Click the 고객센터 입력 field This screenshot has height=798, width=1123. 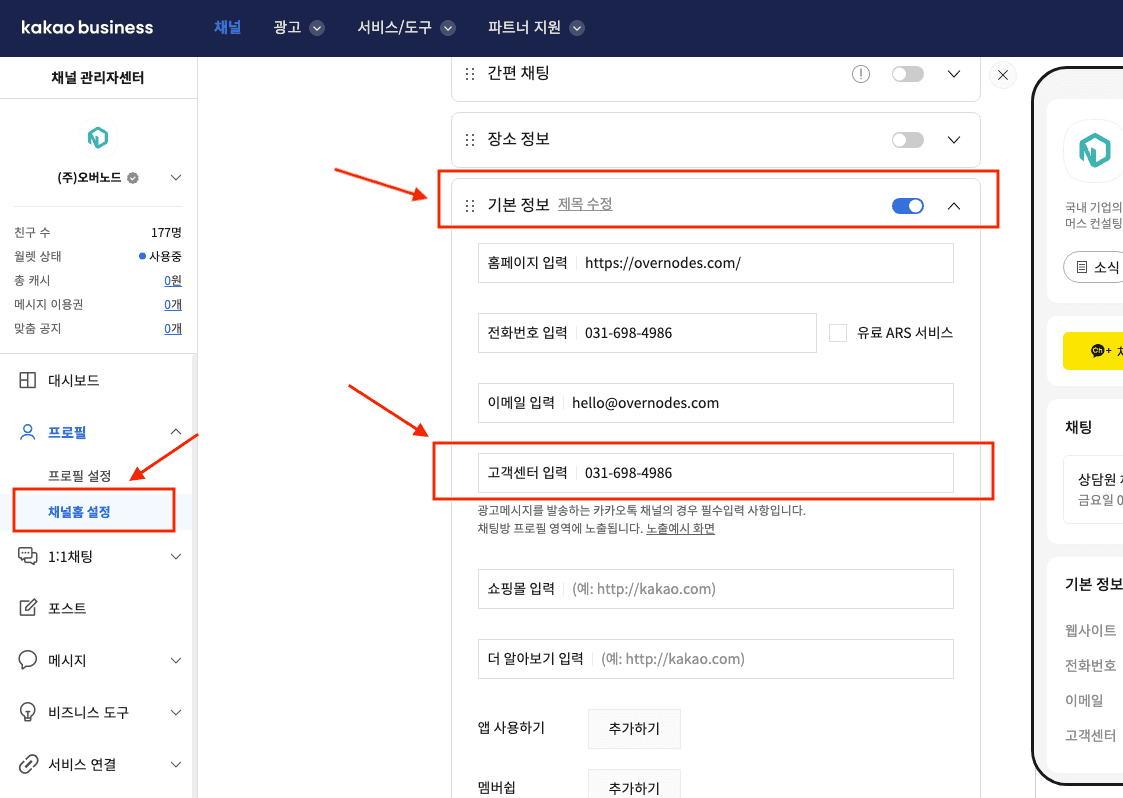point(715,473)
